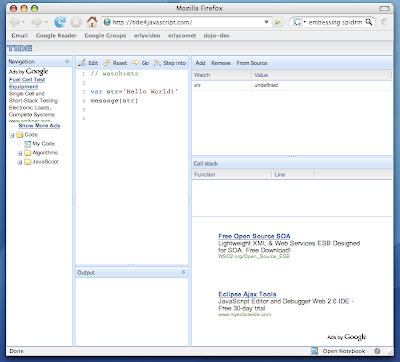Click the Step into button
The height and width of the screenshot is (362, 400).
[170, 63]
